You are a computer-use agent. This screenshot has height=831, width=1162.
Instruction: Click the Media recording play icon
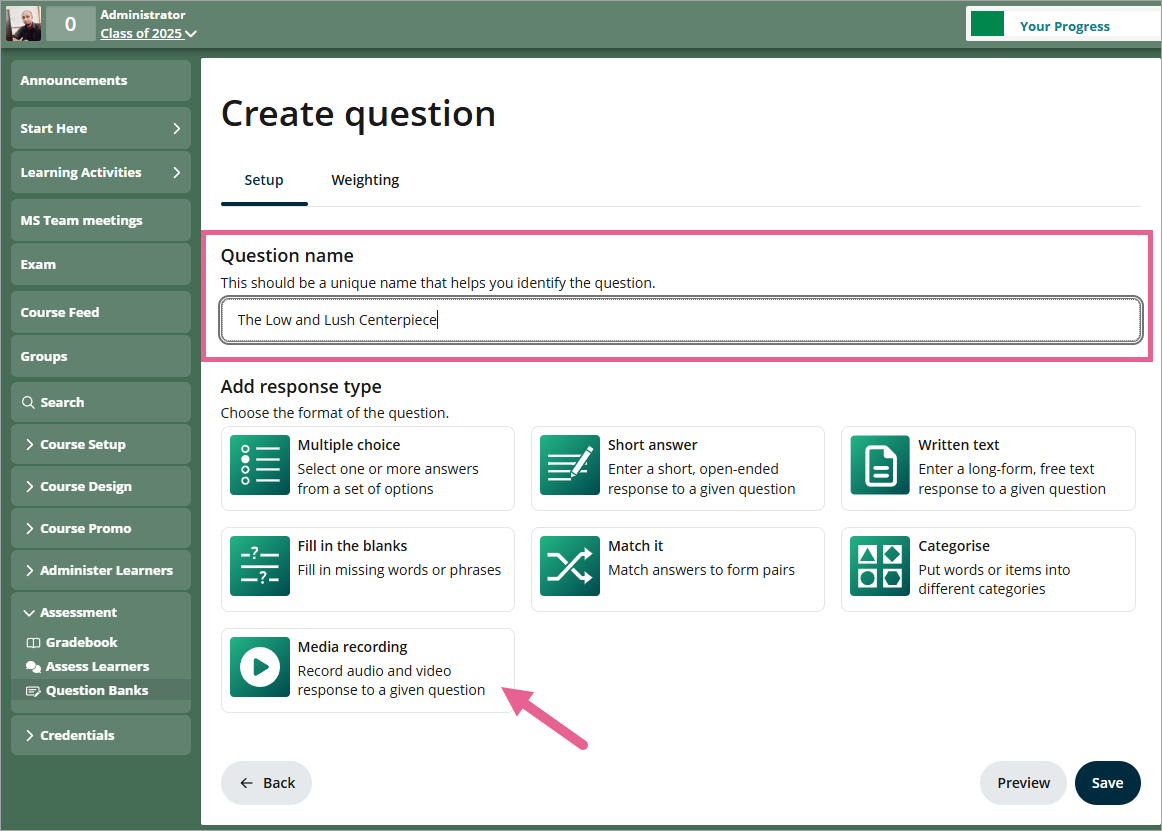point(259,666)
